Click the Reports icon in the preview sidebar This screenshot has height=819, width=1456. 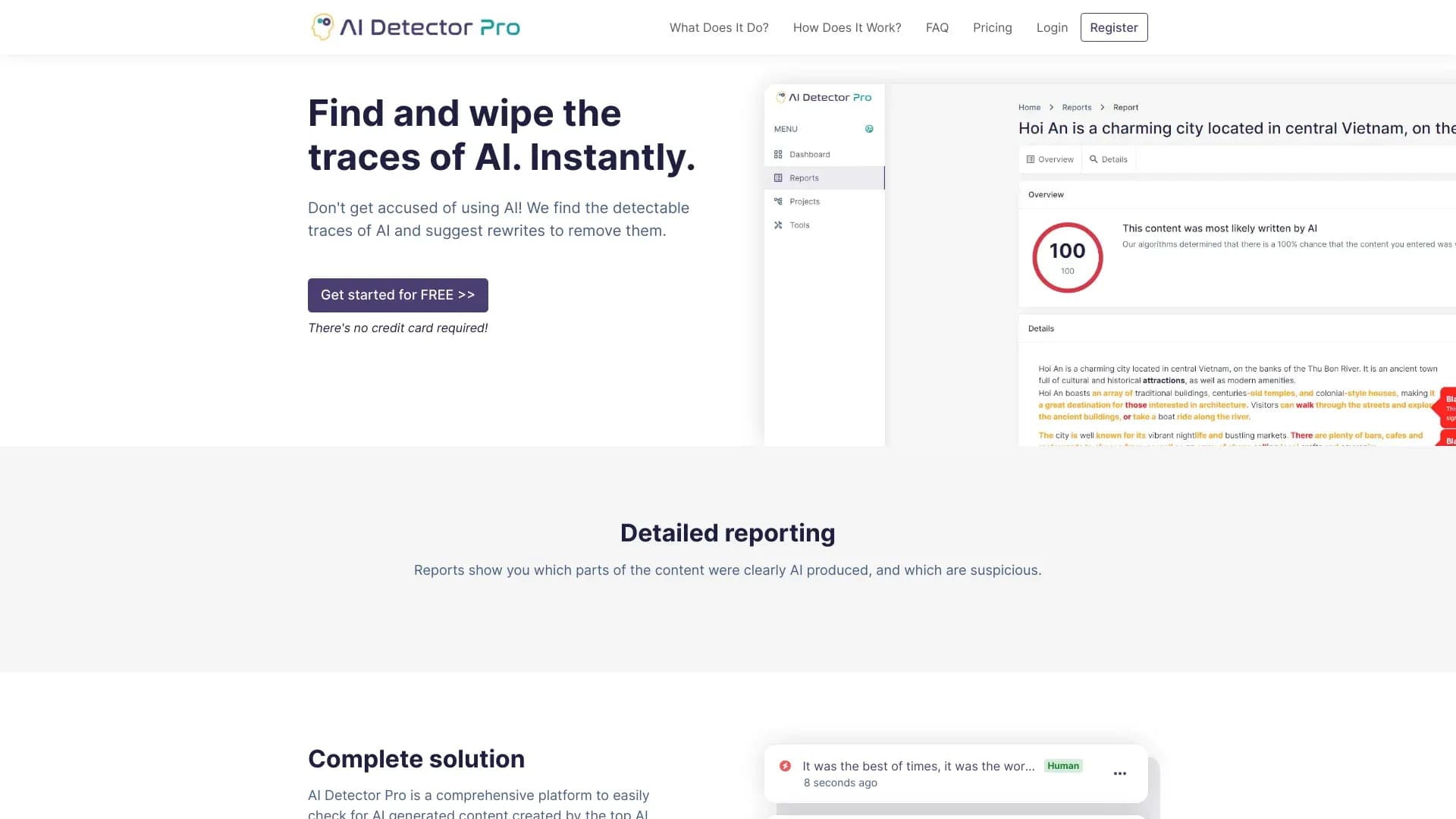(778, 178)
